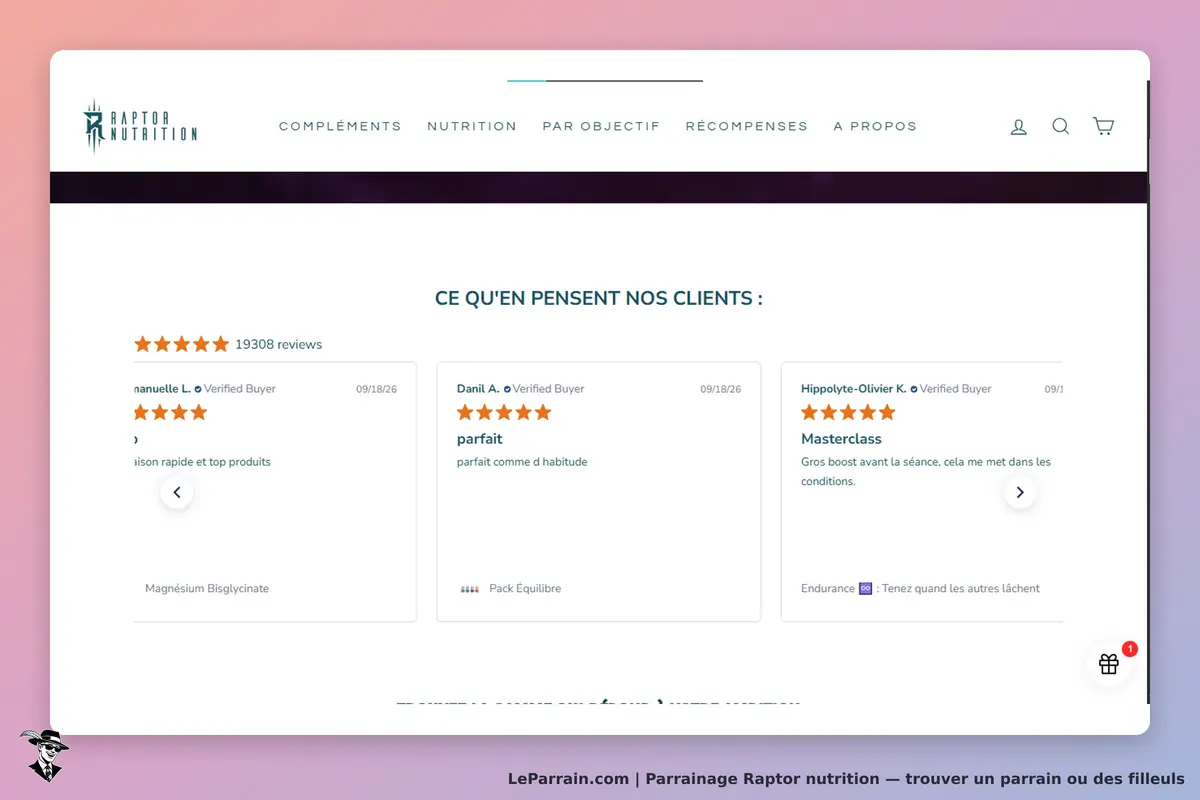The image size is (1200, 800).
Task: Click the star rating in Masterclass review
Action: click(x=848, y=412)
